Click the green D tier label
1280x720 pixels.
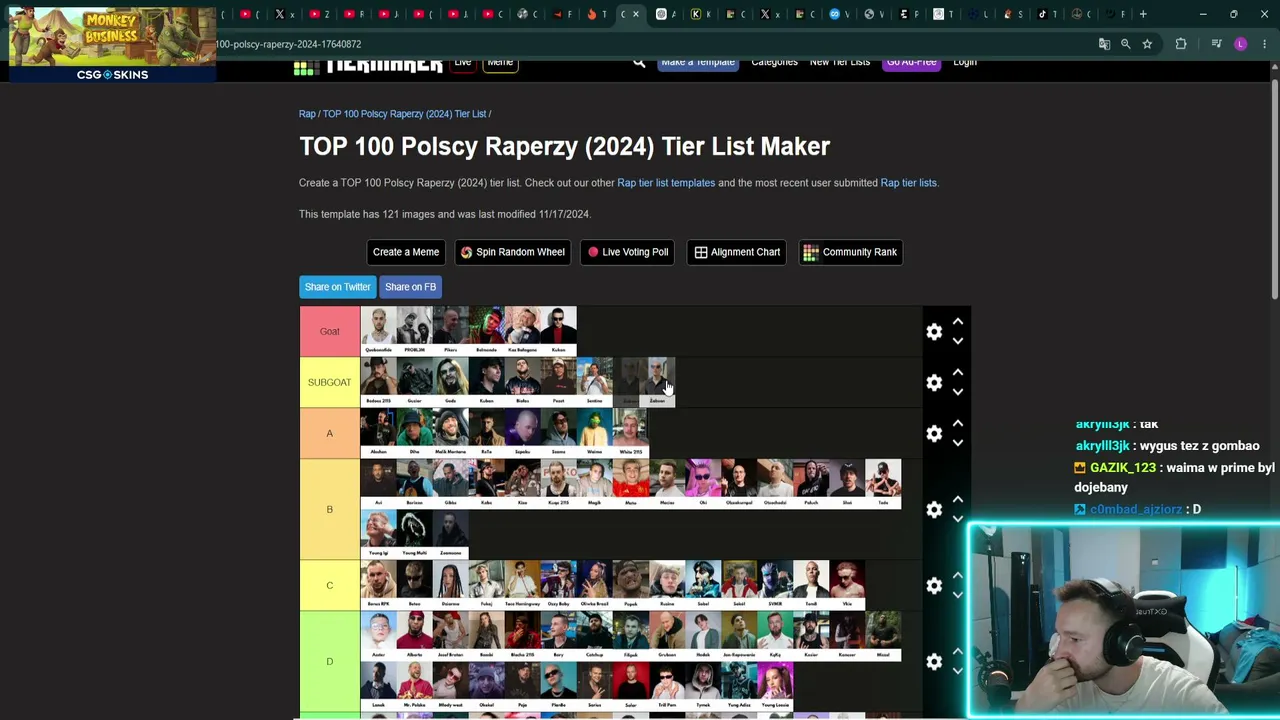330,662
